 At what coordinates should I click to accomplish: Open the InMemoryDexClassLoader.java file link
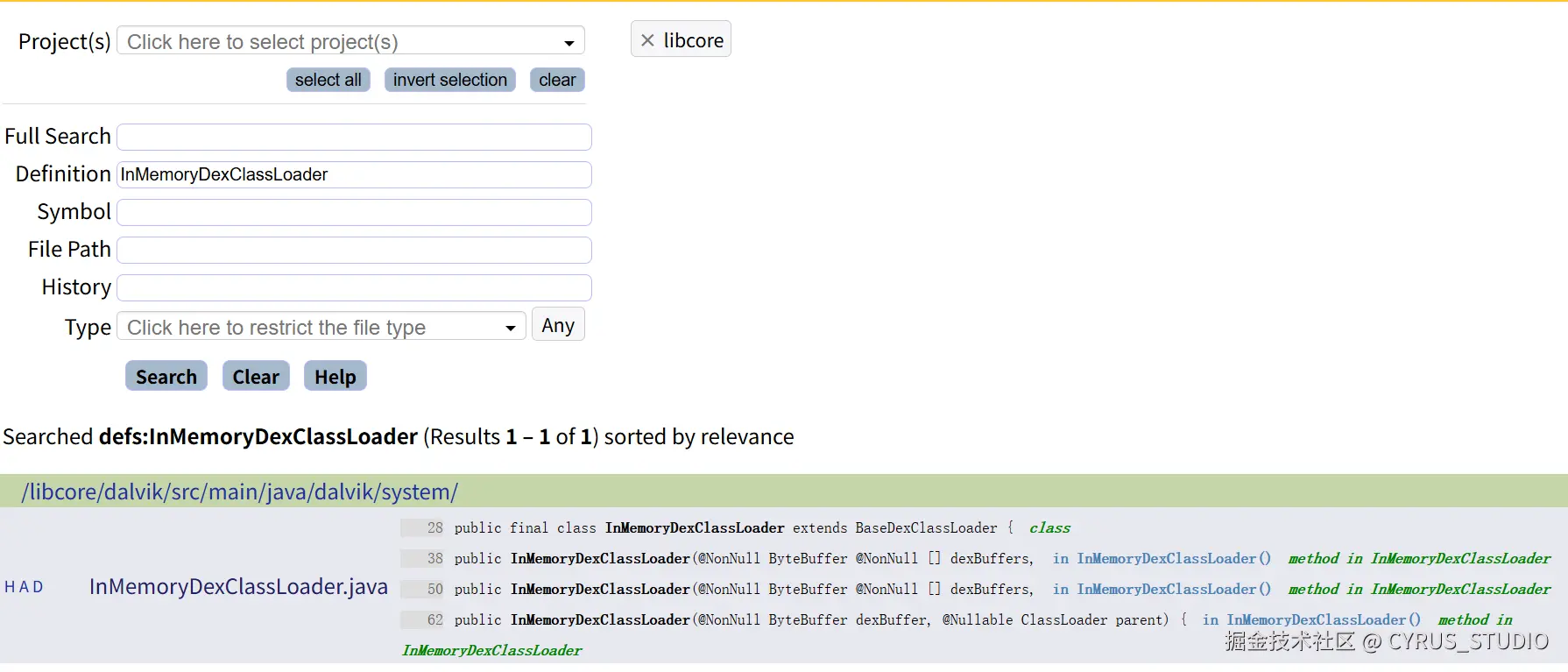[x=238, y=586]
